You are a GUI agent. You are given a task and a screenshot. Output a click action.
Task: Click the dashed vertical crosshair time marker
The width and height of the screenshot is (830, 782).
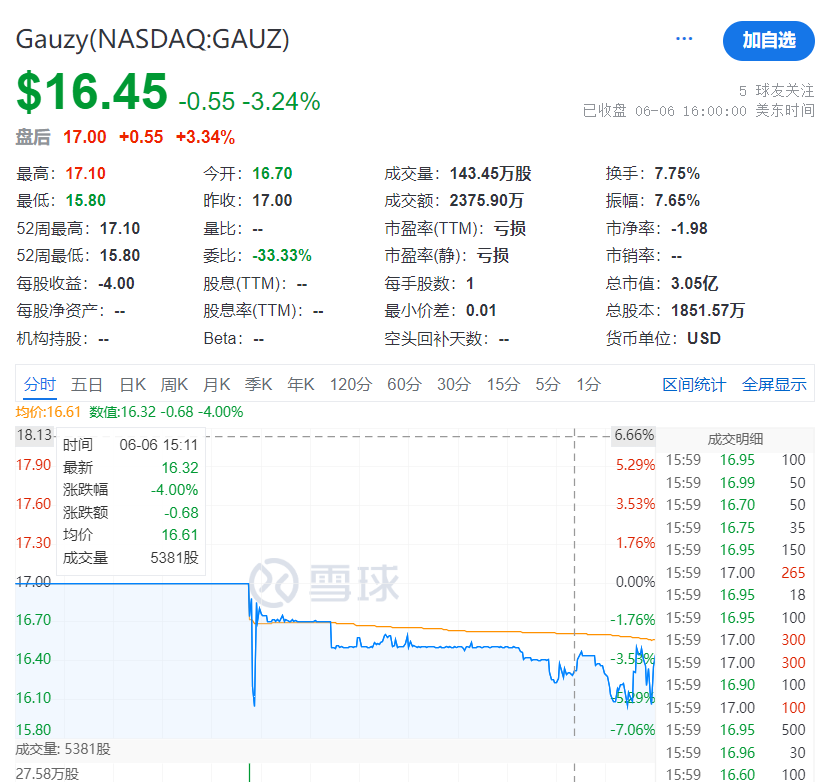tap(574, 582)
